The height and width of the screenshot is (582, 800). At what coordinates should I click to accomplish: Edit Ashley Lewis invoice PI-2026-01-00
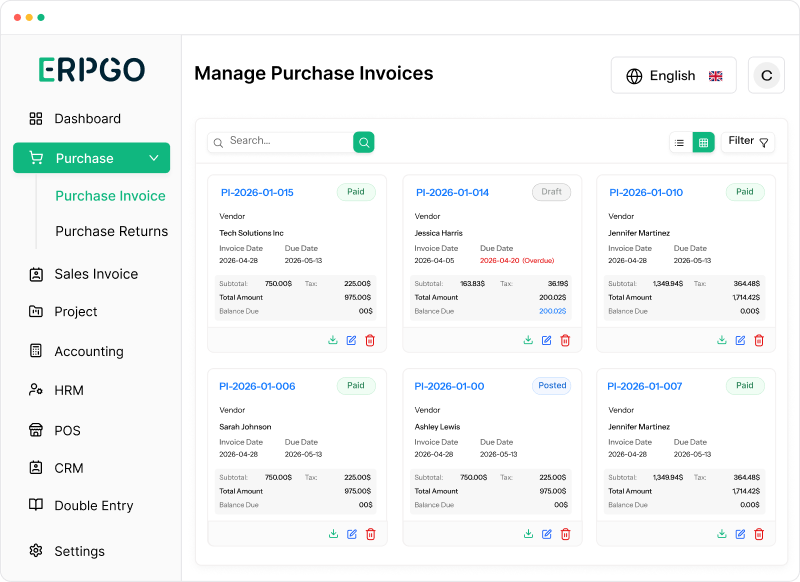click(x=547, y=534)
